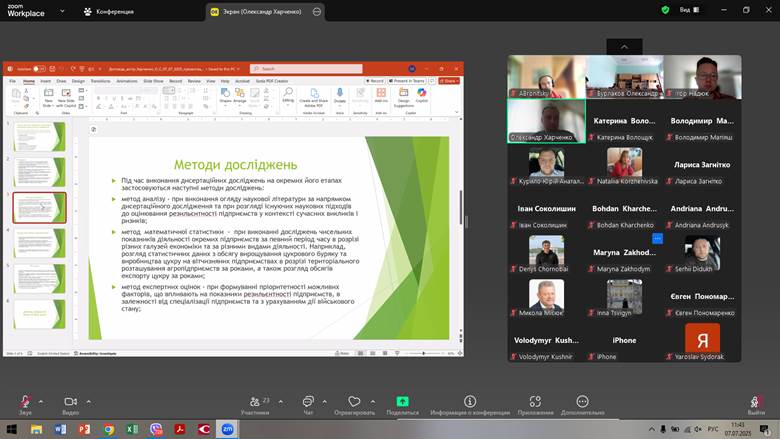Unmute microphone with the Звук icon
The image size is (780, 439).
click(x=25, y=401)
